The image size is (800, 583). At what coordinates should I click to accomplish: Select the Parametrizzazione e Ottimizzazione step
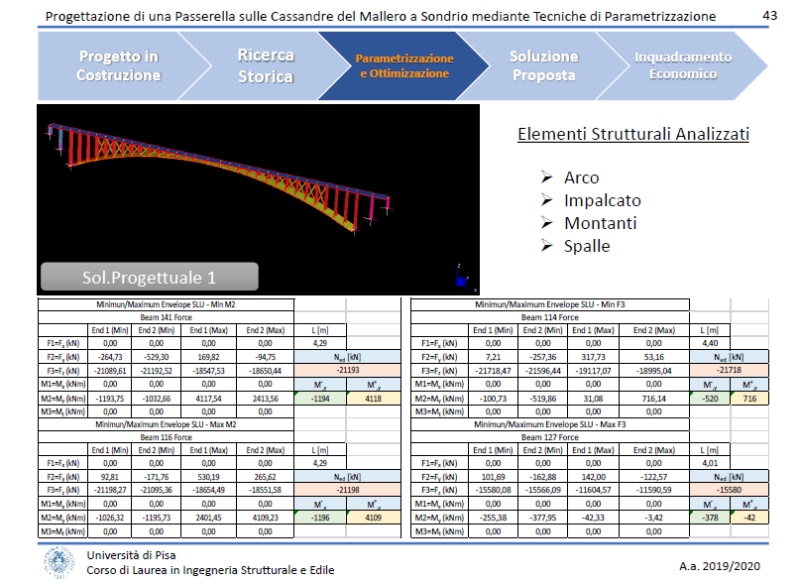point(404,66)
